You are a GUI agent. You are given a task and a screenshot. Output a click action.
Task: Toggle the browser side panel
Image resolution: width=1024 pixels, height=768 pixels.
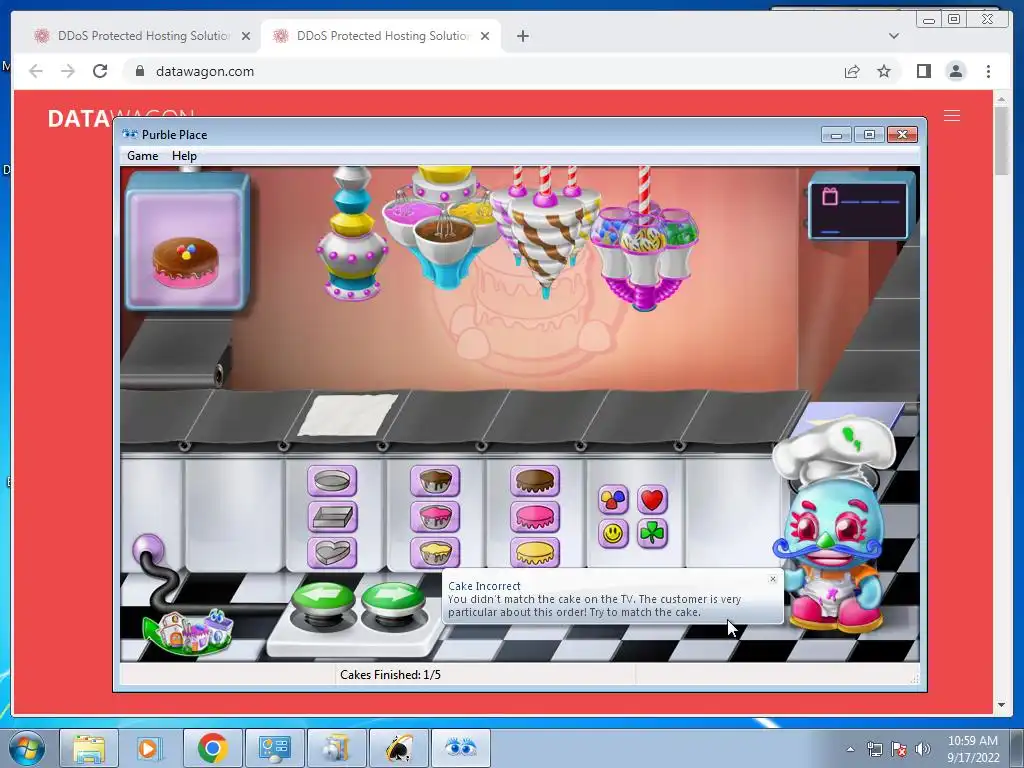[x=923, y=71]
